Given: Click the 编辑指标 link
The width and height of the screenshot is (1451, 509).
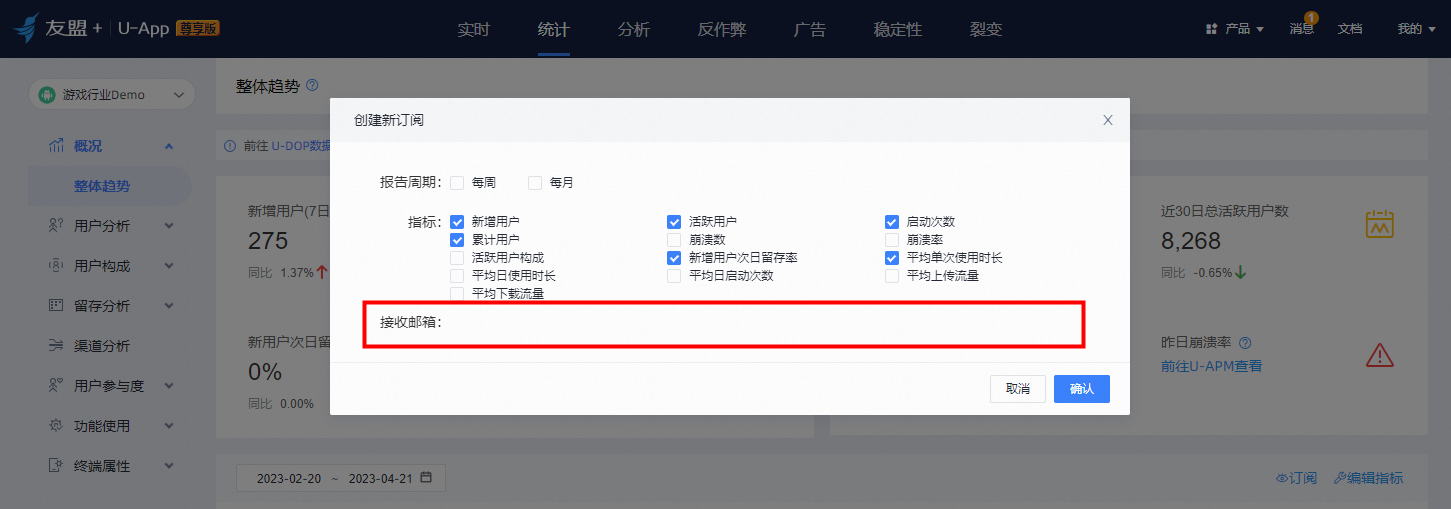Looking at the screenshot, I should pos(1368,478).
